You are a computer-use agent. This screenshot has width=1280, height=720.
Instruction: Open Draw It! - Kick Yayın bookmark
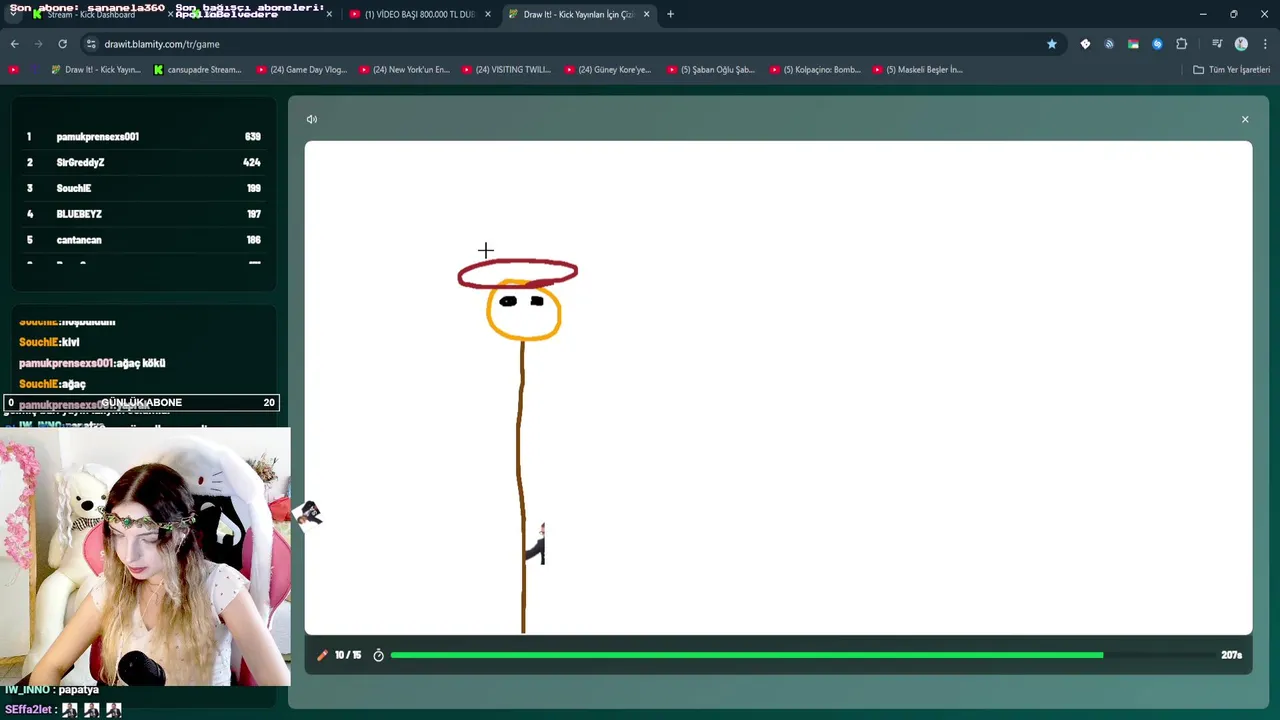pos(94,70)
